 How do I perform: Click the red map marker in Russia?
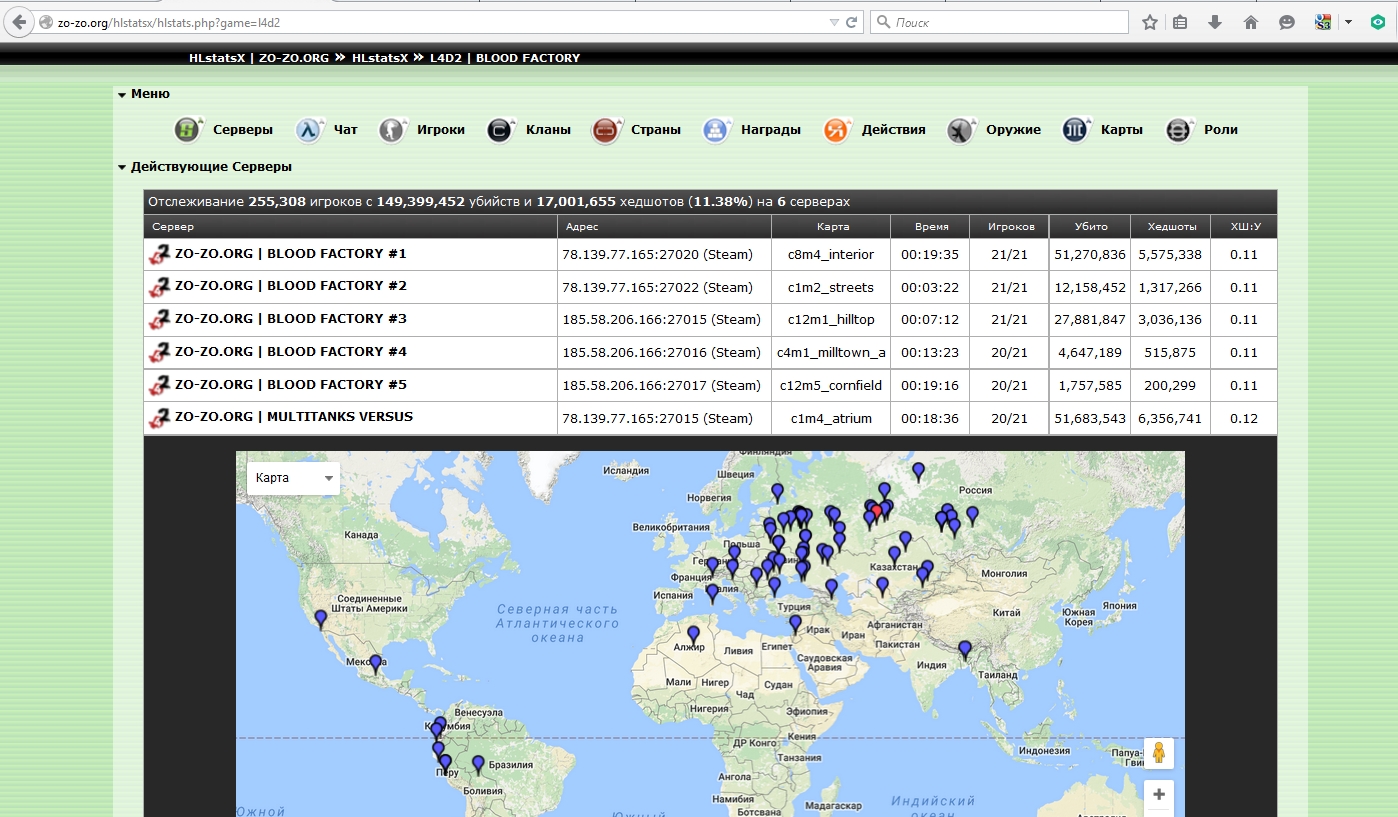click(x=877, y=511)
